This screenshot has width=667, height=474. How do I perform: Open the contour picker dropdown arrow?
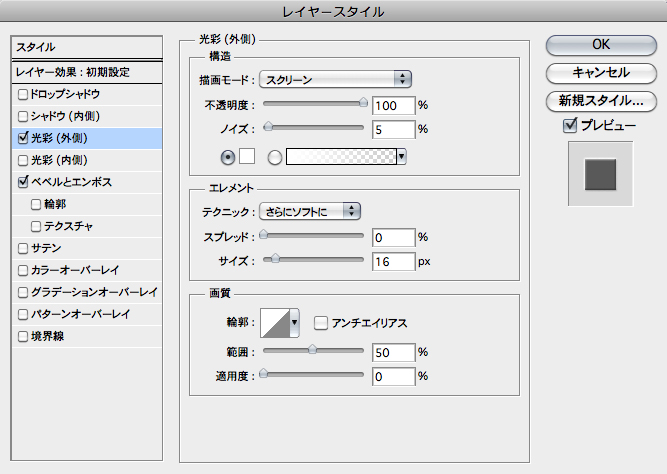[295, 324]
